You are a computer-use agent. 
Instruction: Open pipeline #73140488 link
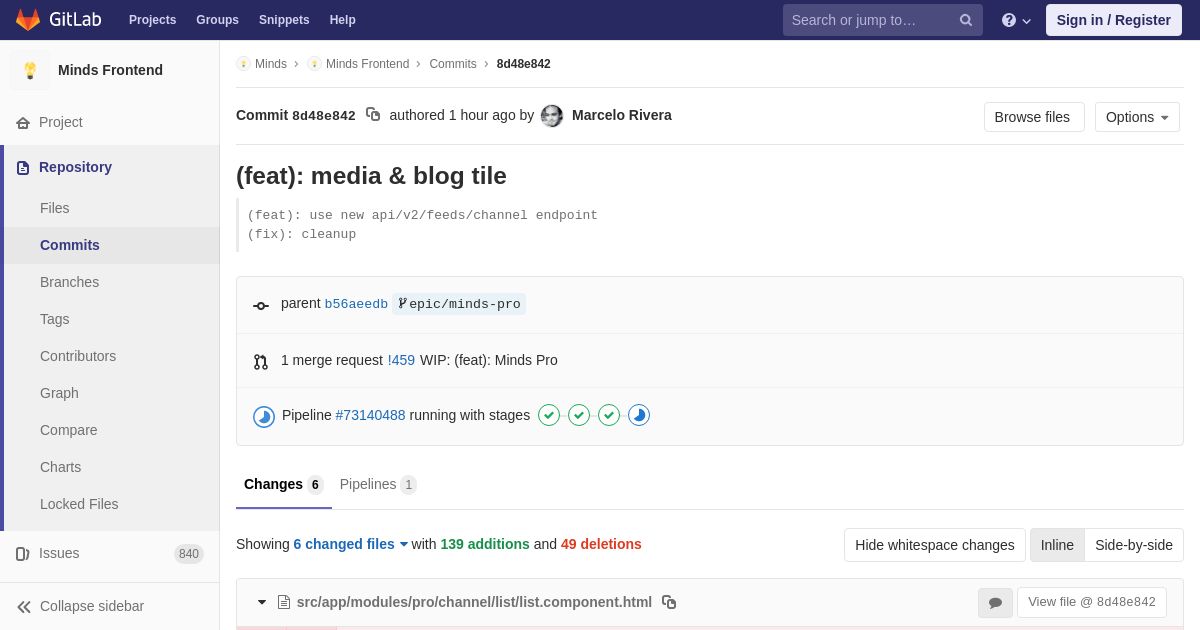[370, 415]
